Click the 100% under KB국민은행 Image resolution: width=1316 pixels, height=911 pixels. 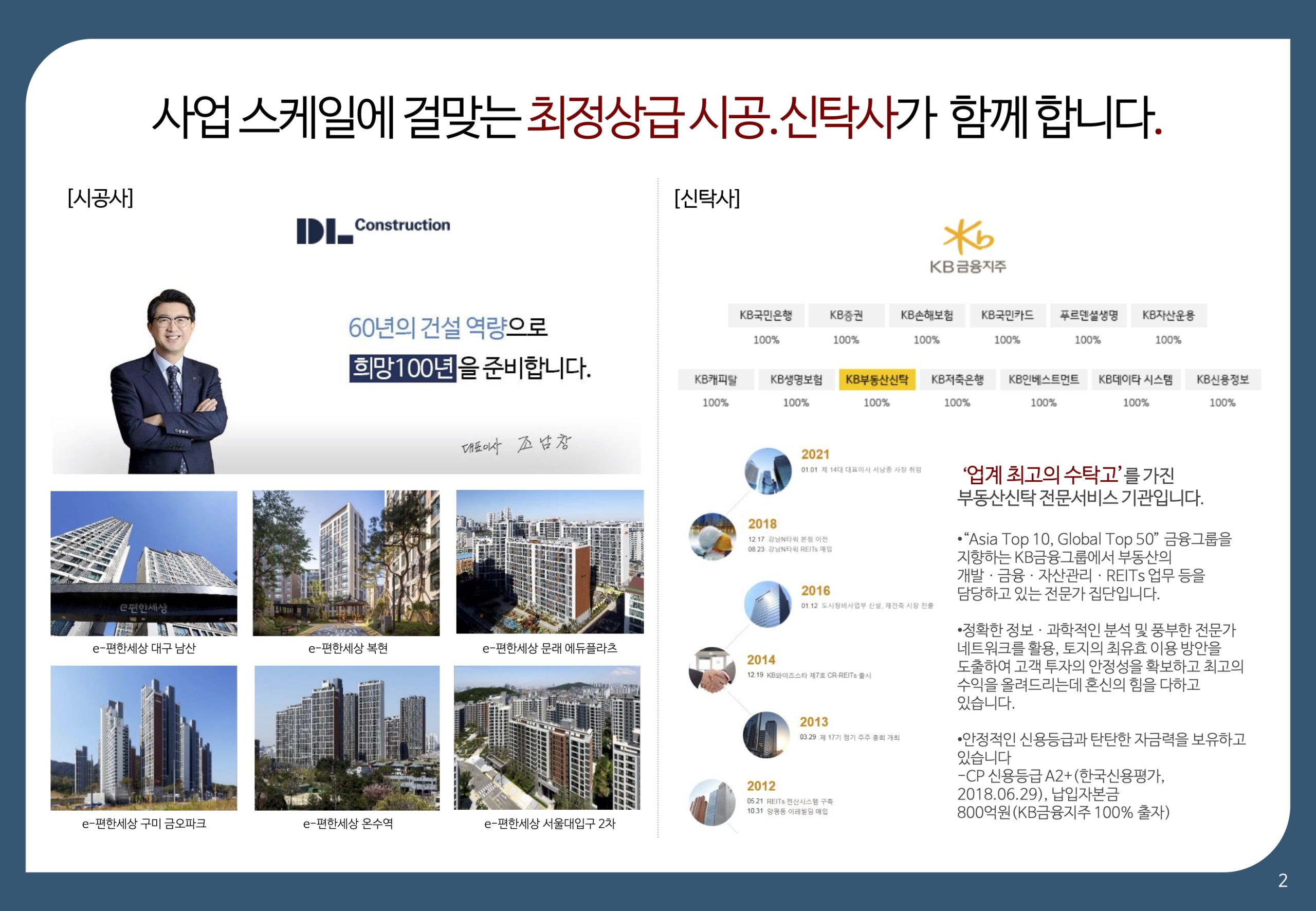point(766,340)
